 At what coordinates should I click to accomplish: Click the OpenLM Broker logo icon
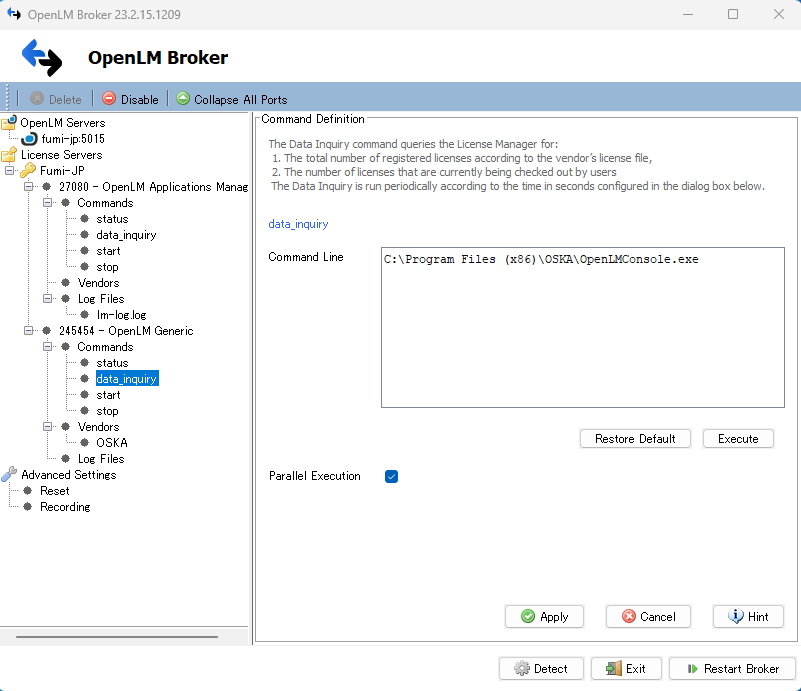(42, 57)
